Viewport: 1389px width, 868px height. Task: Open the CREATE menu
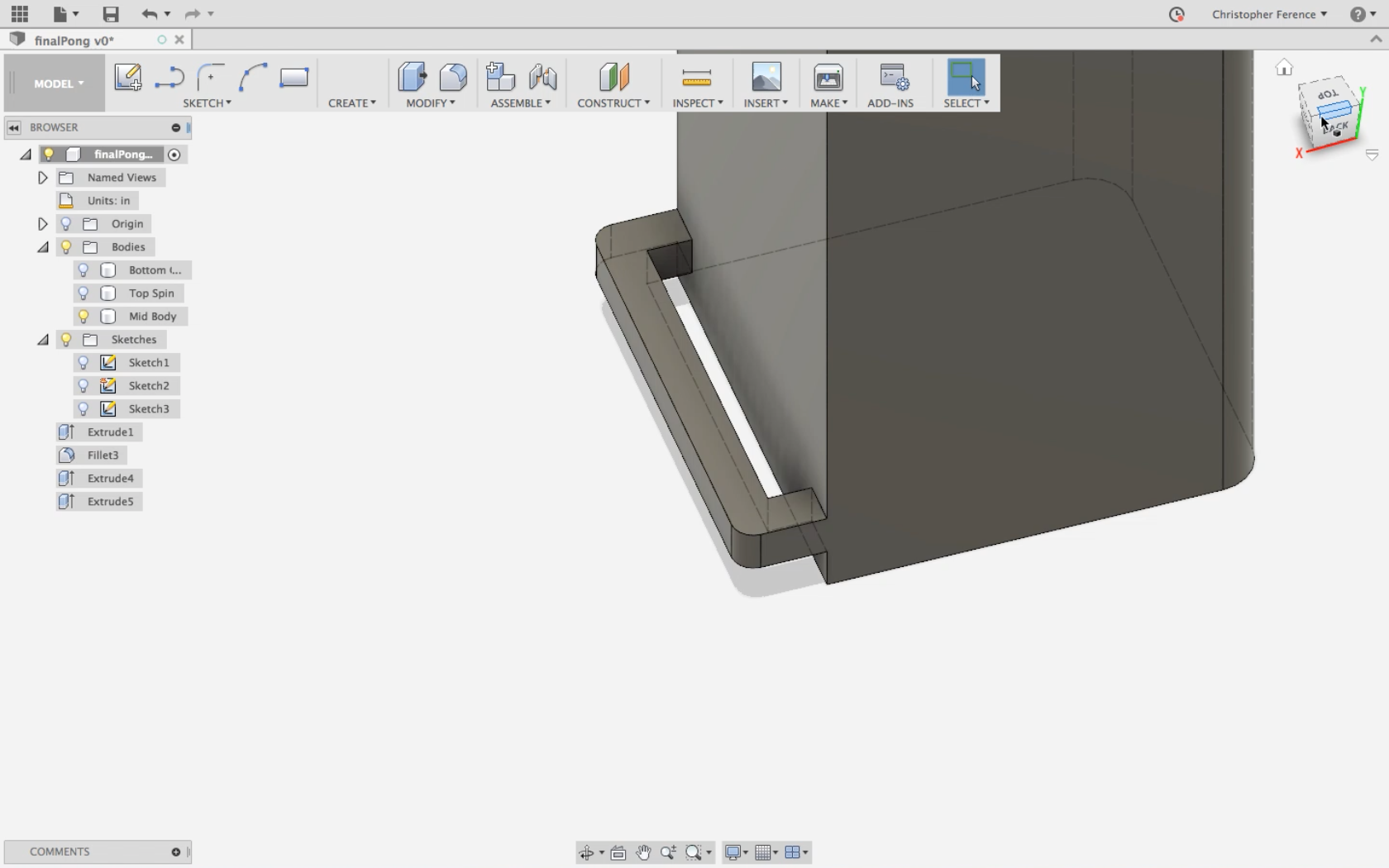coord(352,103)
